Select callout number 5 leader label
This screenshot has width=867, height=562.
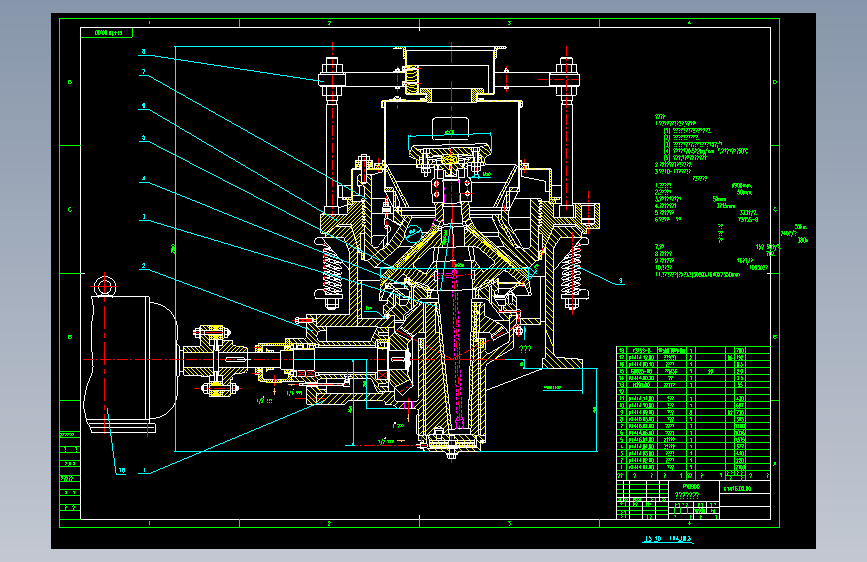point(143,138)
